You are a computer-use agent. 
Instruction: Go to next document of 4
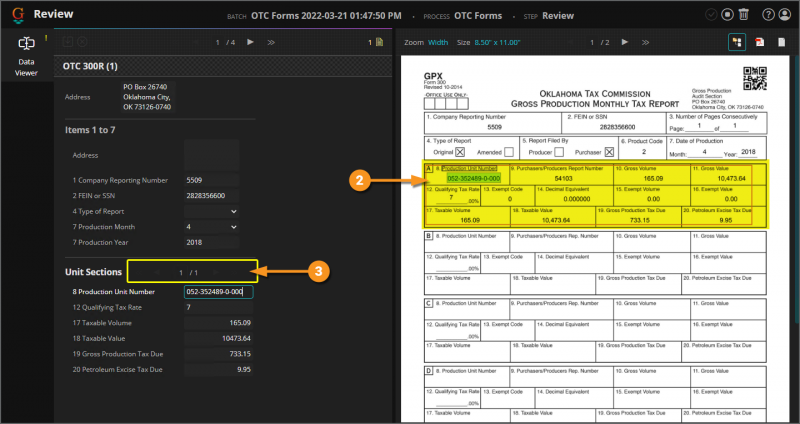pos(250,42)
